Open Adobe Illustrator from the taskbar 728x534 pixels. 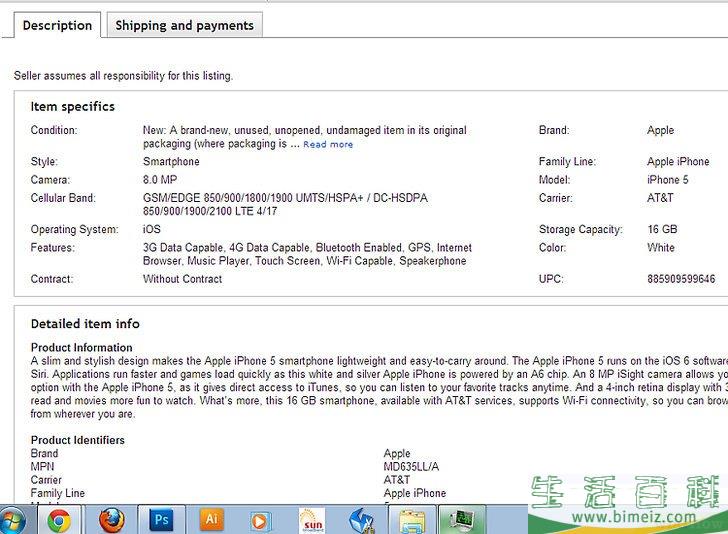tap(211, 520)
